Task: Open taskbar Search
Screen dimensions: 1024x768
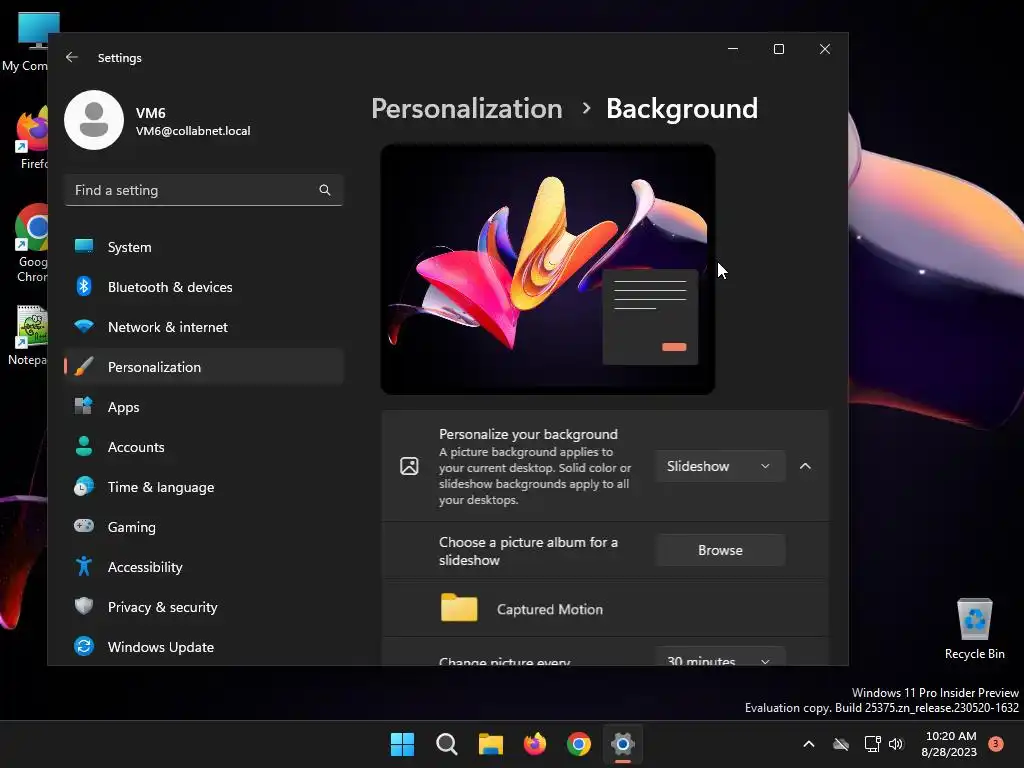Action: pyautogui.click(x=447, y=744)
